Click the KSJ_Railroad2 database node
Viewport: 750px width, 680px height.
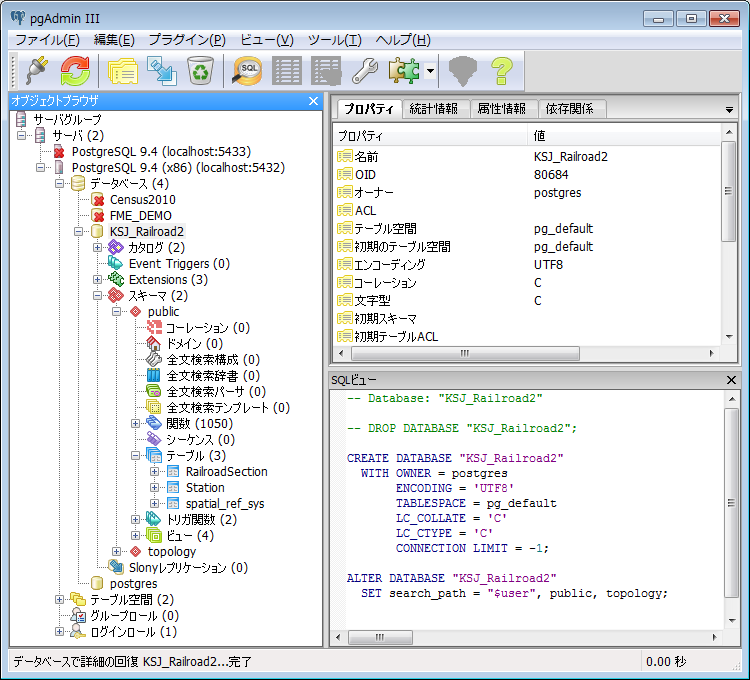pos(146,232)
